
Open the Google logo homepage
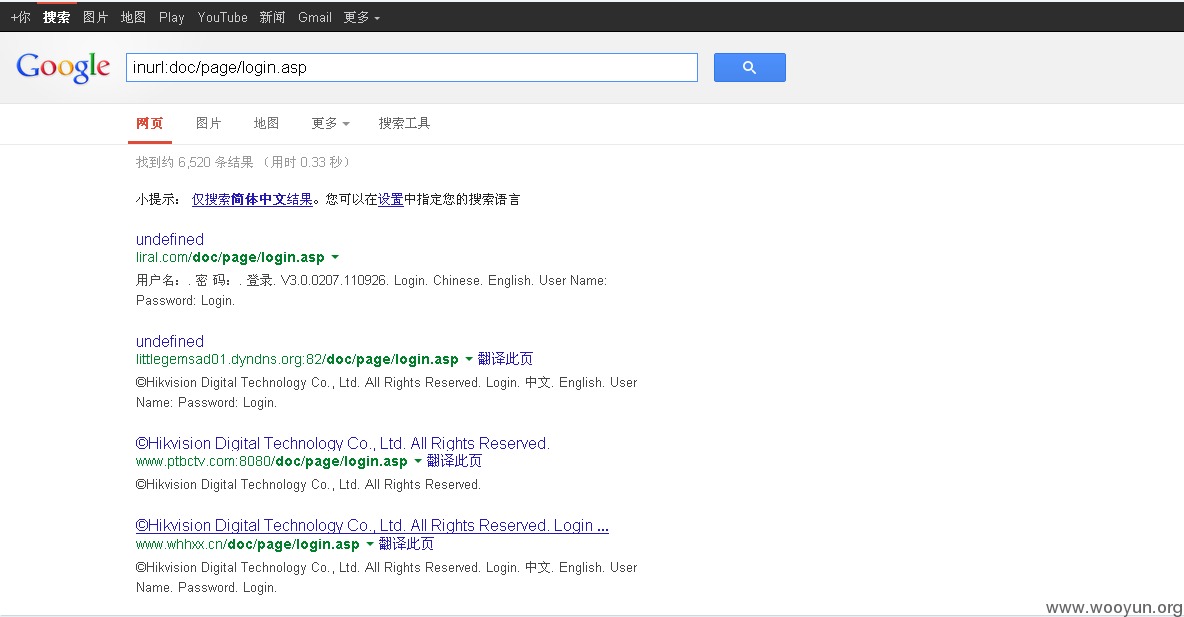[63, 67]
